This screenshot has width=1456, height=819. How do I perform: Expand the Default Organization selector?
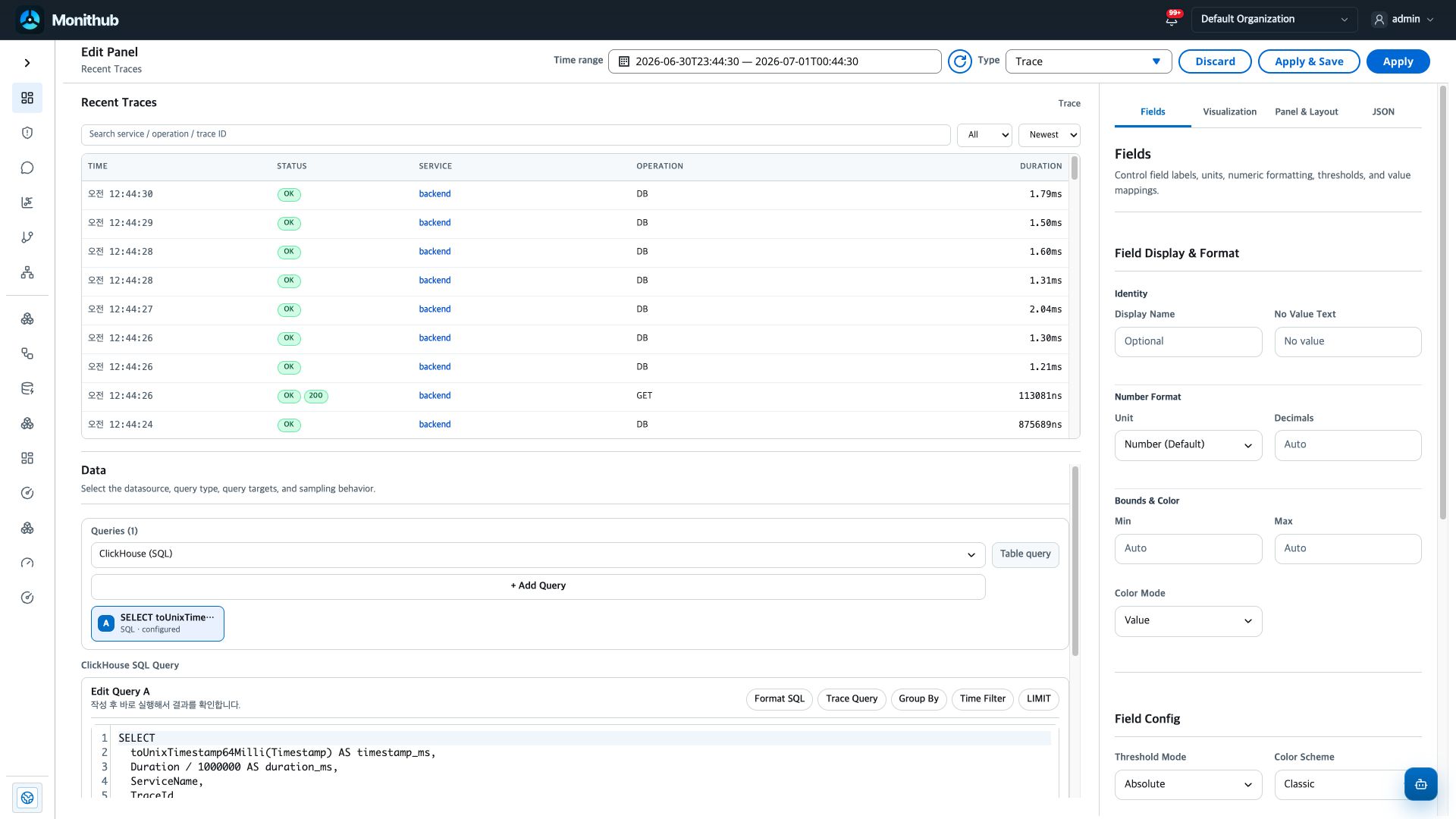point(1274,20)
